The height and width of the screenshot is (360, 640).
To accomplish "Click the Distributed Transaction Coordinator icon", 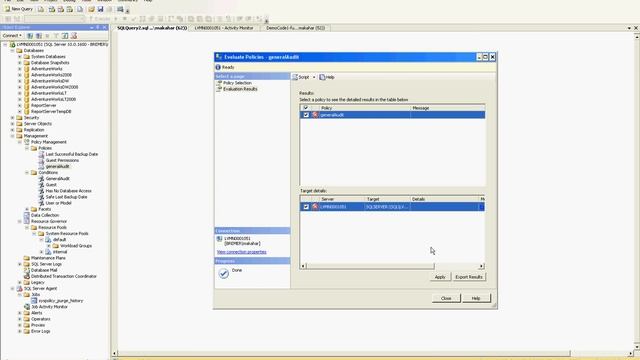I will point(27,276).
